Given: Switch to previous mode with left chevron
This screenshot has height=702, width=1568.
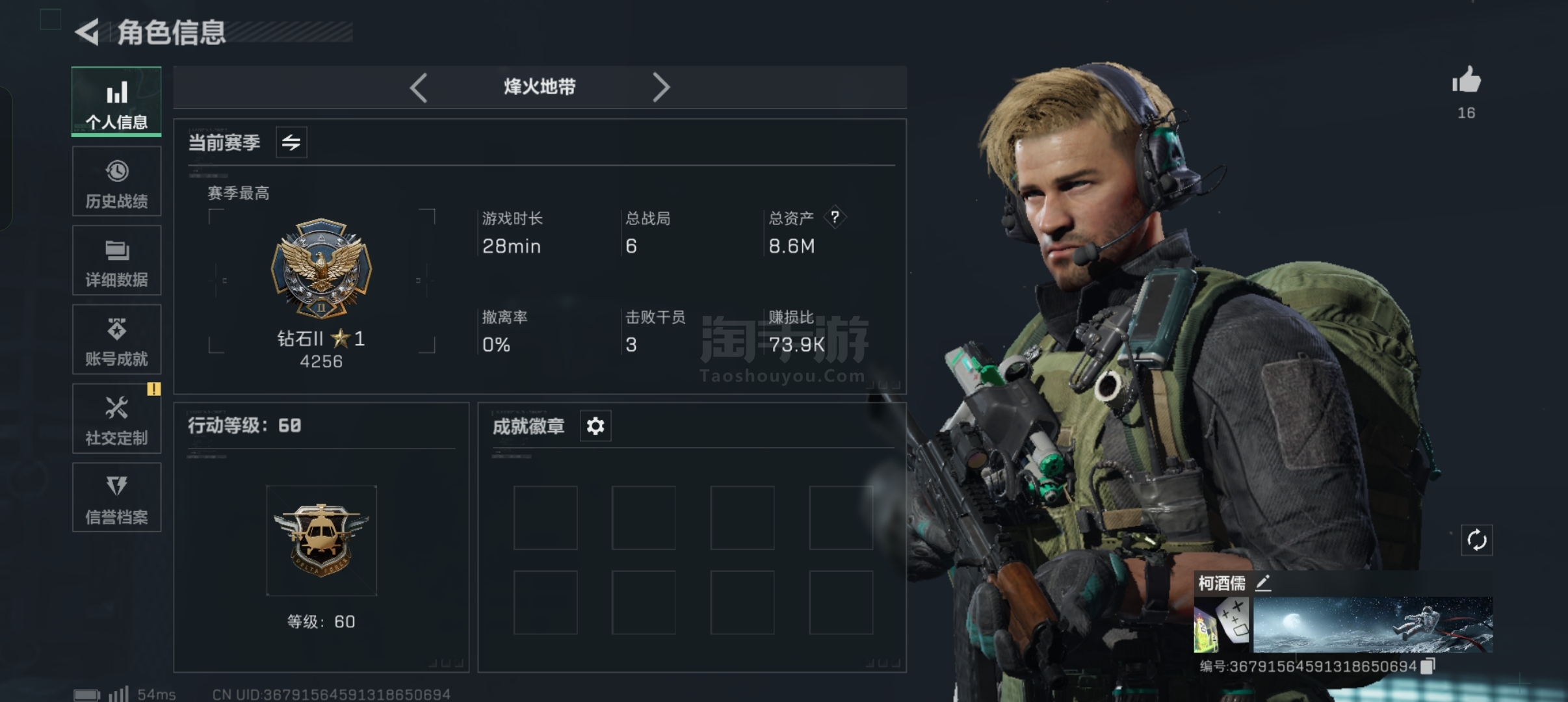Looking at the screenshot, I should 419,87.
